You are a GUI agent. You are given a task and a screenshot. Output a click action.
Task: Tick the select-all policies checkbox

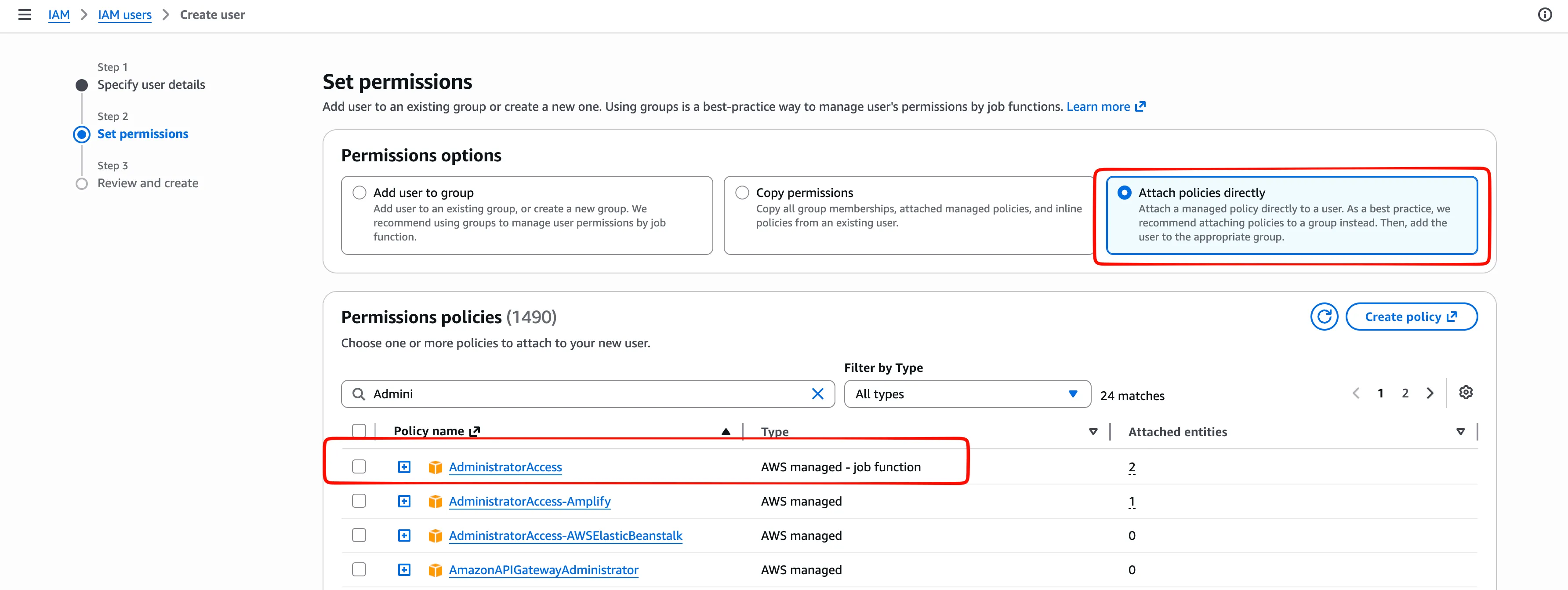tap(359, 431)
